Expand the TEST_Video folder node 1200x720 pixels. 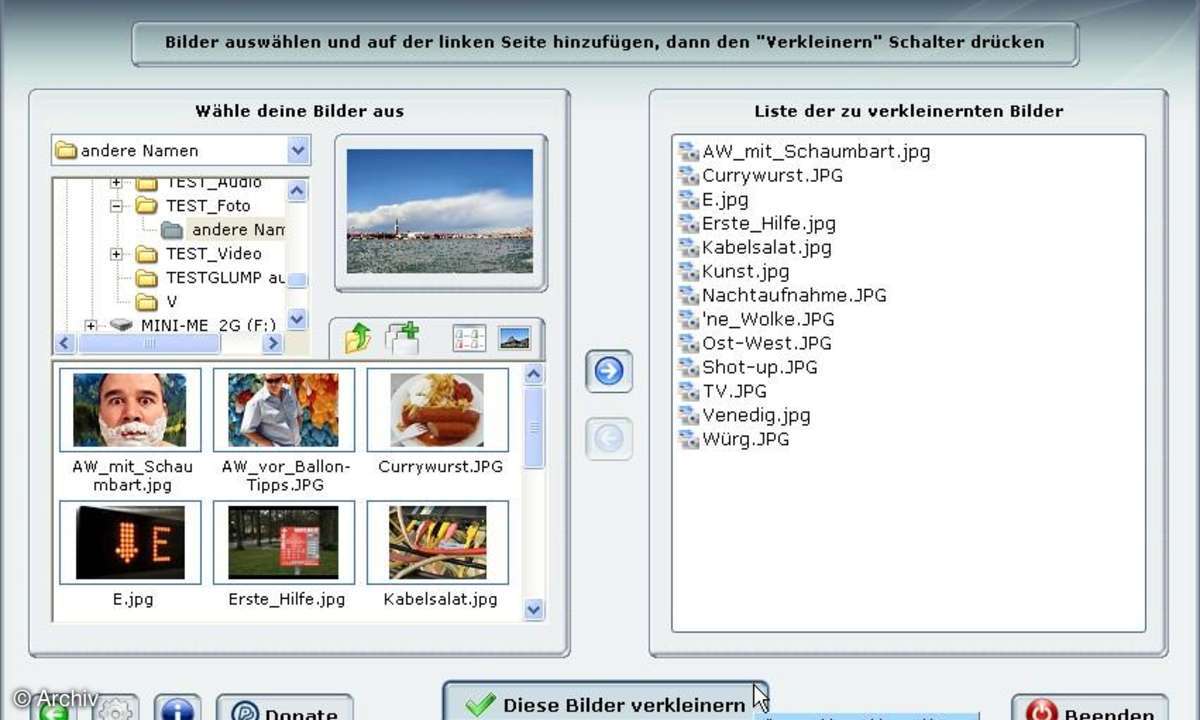(117, 254)
